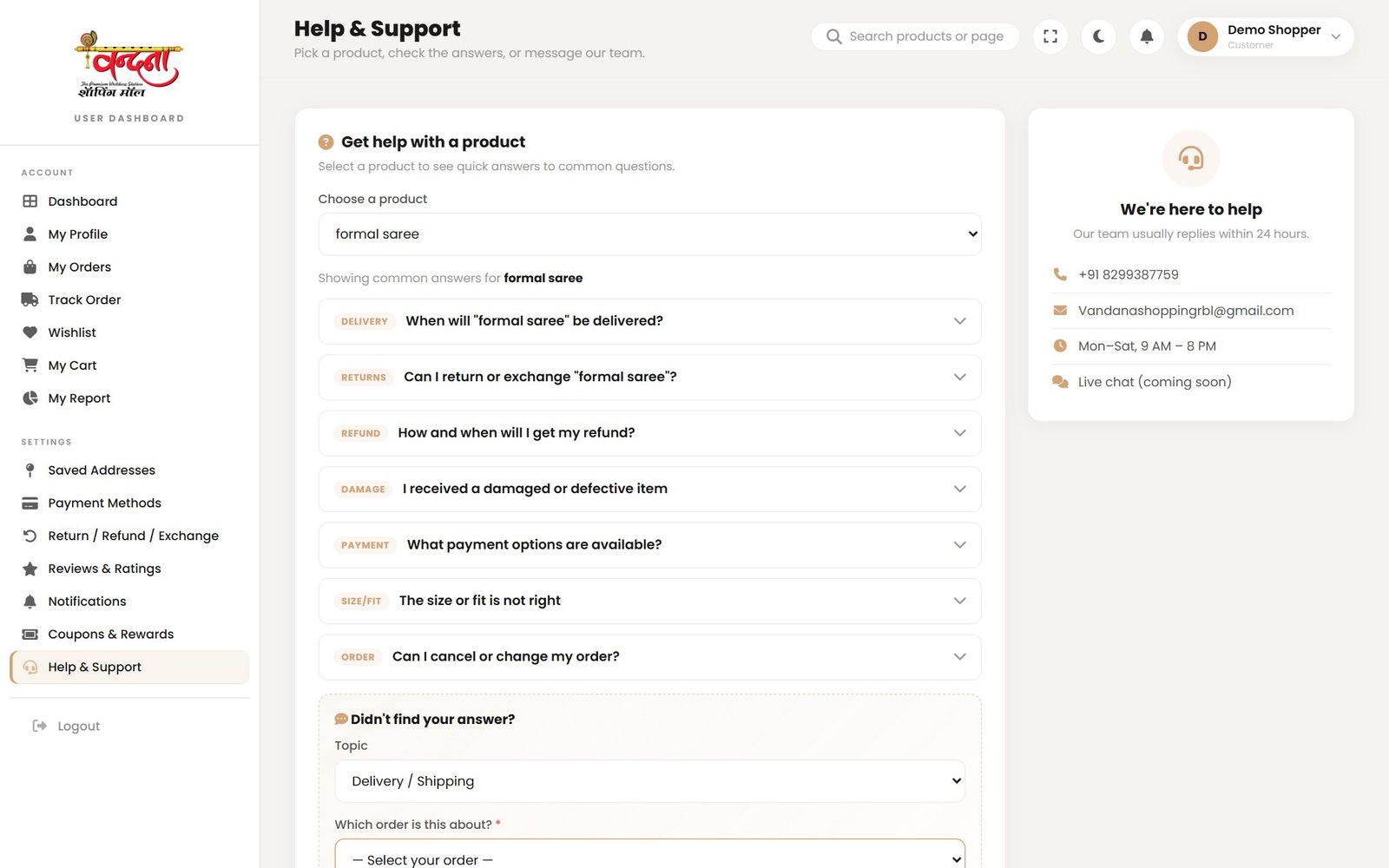The image size is (1389, 868).
Task: Go to Dashboard in the sidebar
Action: click(129, 201)
